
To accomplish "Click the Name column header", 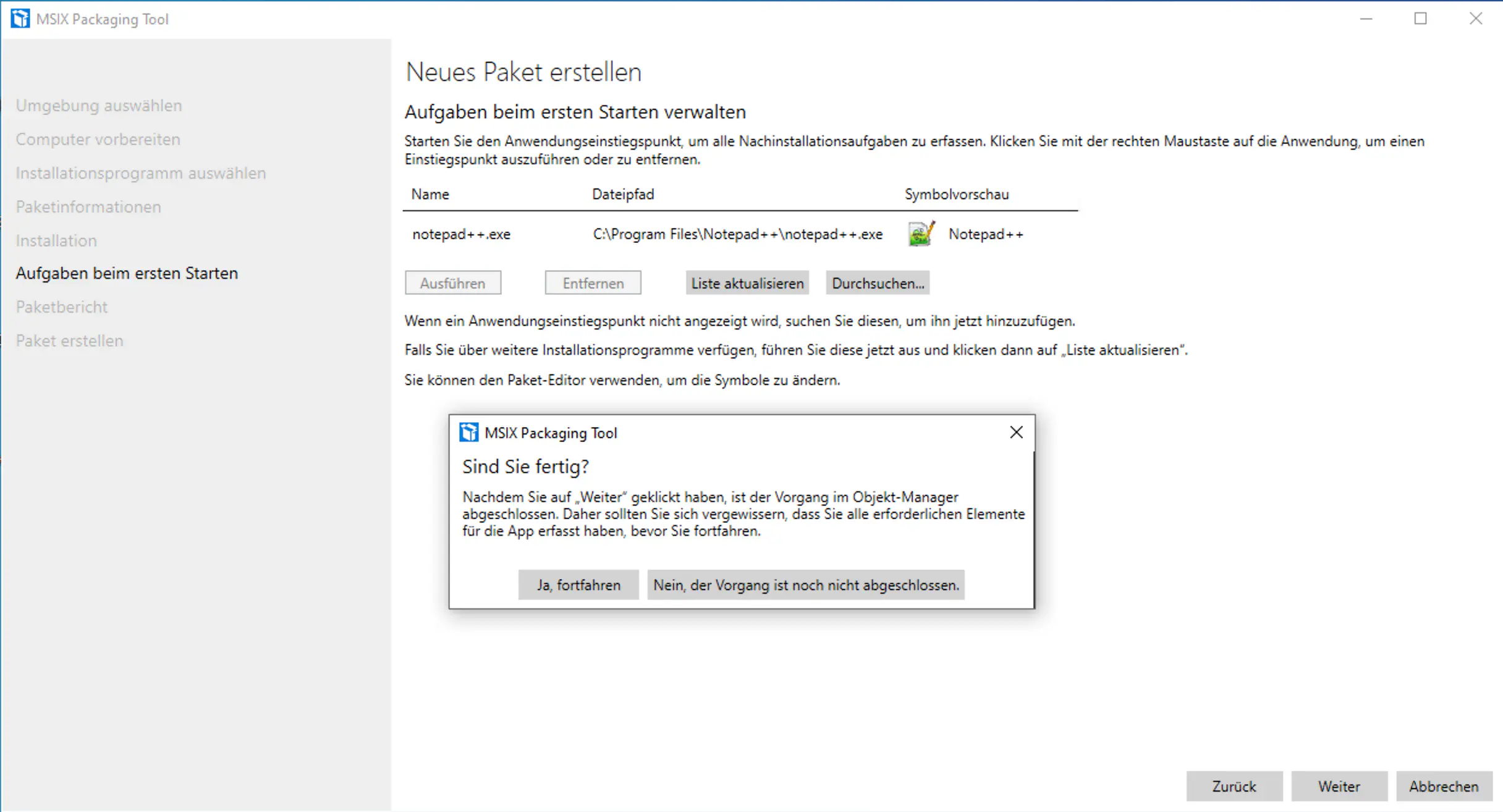I will point(430,193).
